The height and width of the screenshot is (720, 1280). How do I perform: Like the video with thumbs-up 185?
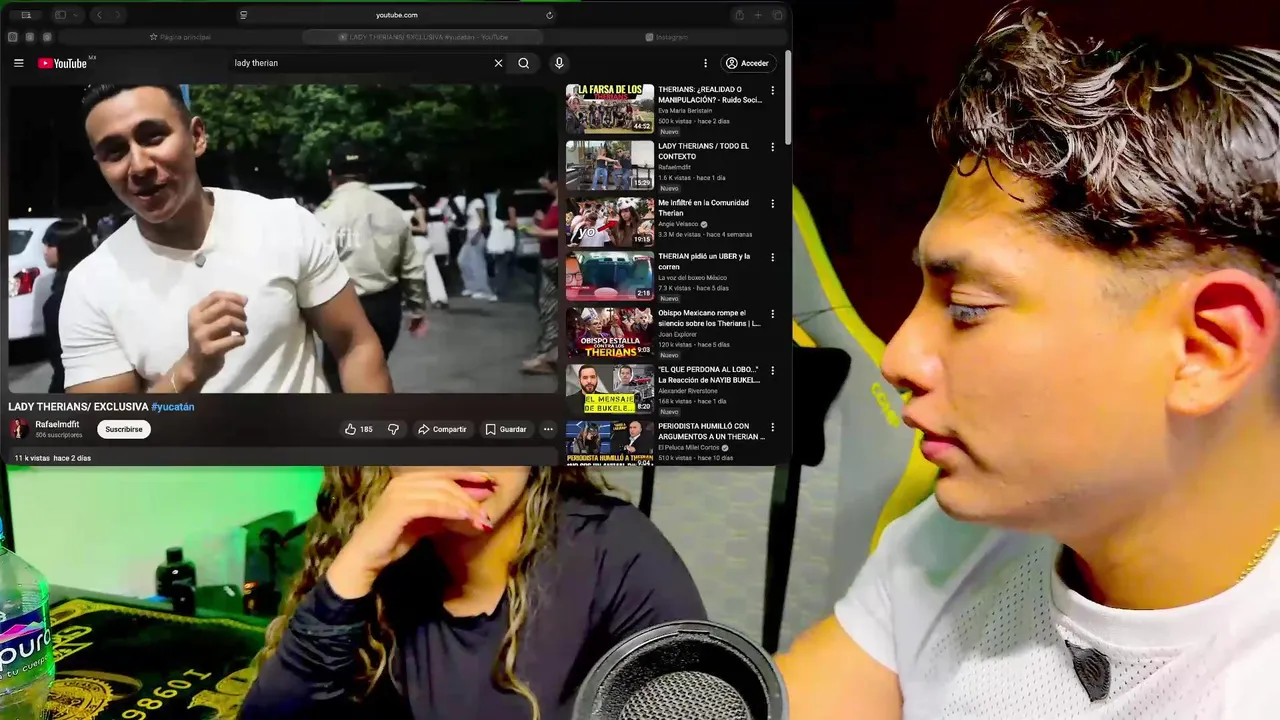[x=358, y=429]
